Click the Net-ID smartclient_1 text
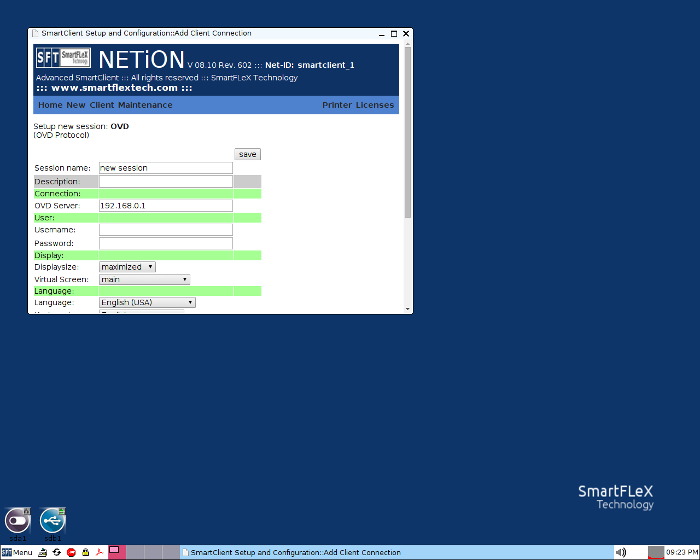 point(309,65)
